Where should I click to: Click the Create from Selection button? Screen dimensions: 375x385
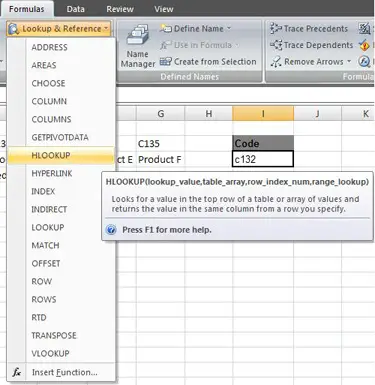(x=208, y=62)
